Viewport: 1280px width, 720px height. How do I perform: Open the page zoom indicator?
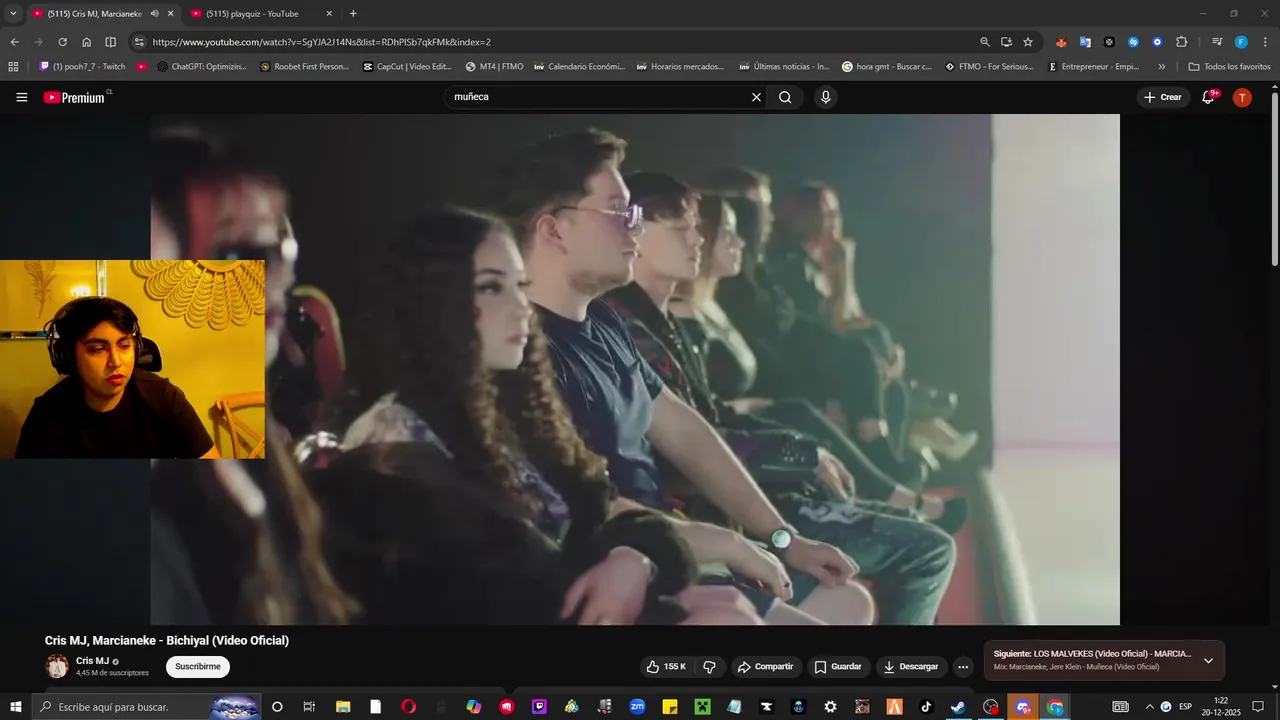985,42
